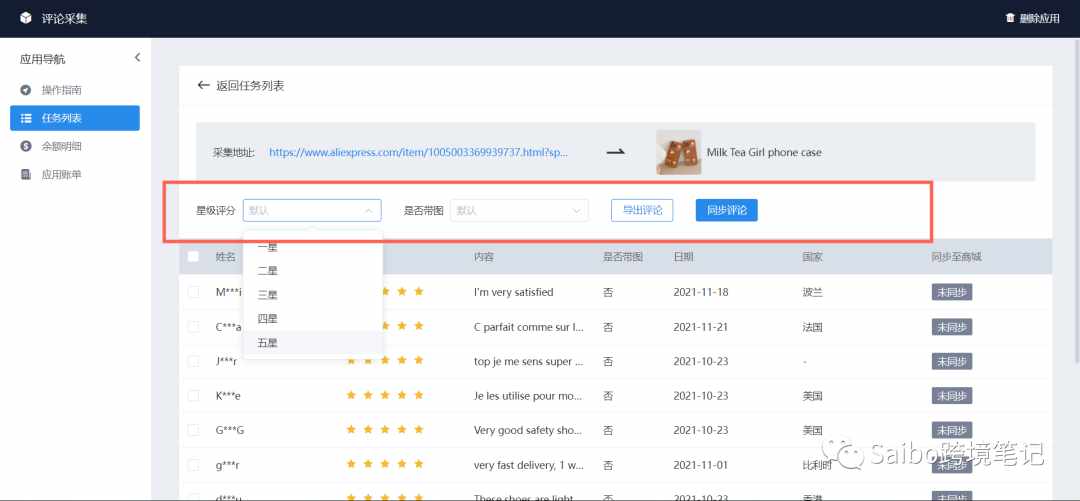
Task: Check the row for reviewer g***r
Action: point(194,464)
